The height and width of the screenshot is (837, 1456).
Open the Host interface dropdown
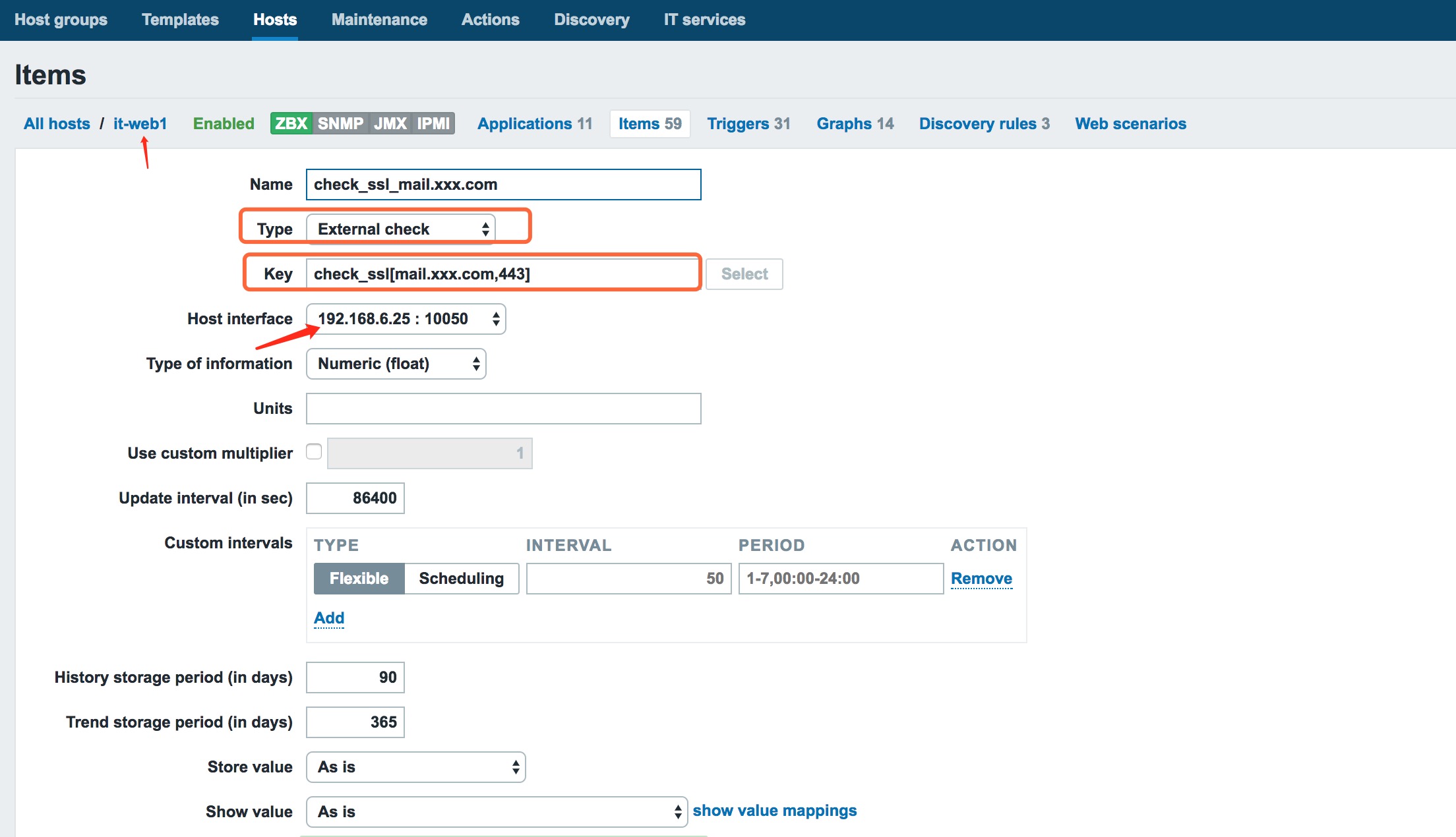(406, 319)
